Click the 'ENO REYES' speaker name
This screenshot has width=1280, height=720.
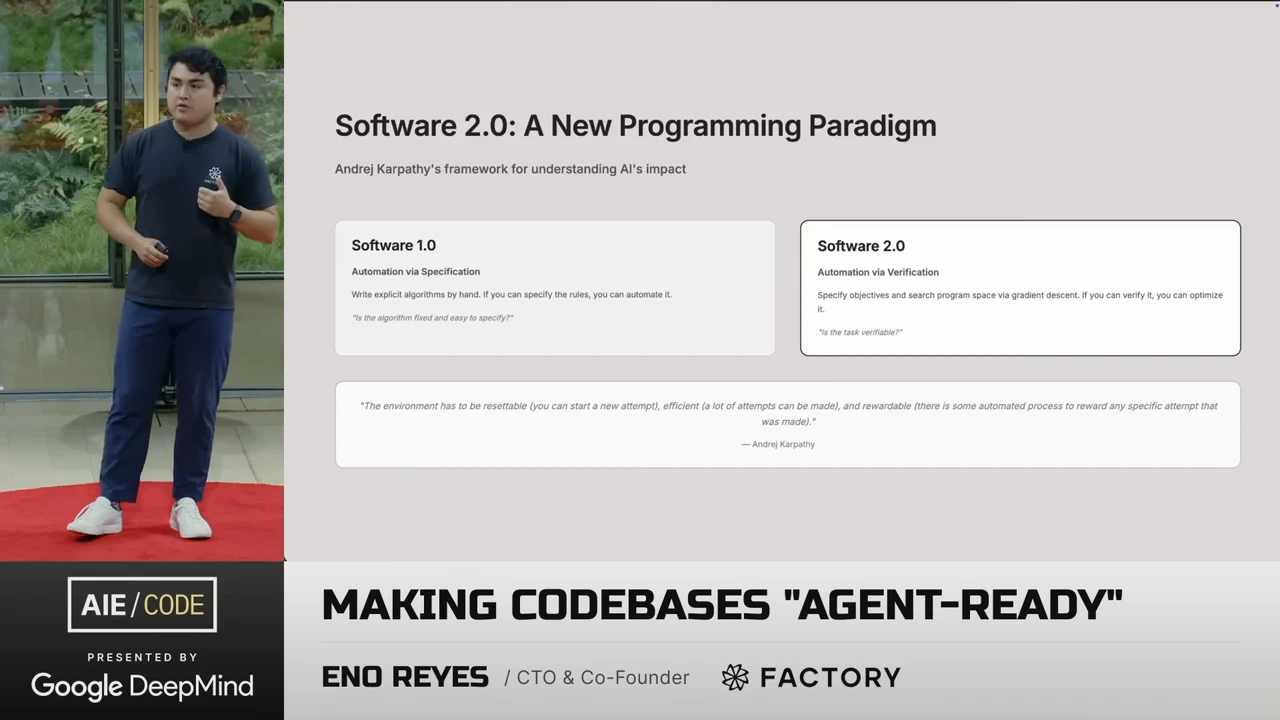click(x=405, y=677)
